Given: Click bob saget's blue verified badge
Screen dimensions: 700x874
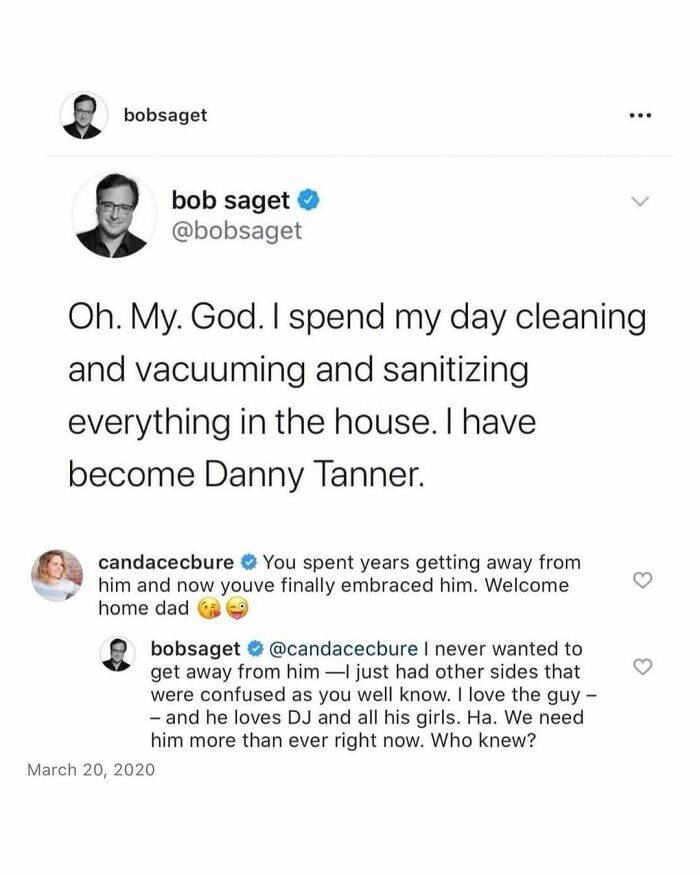Looking at the screenshot, I should (x=307, y=199).
